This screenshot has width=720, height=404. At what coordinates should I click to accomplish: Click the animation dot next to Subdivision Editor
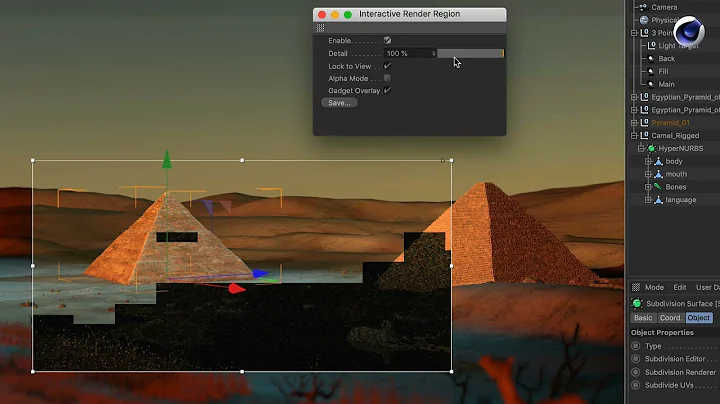[x=636, y=359]
